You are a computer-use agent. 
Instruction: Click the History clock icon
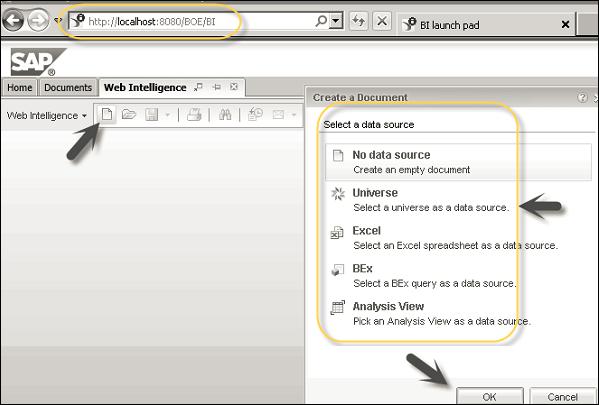(x=255, y=114)
